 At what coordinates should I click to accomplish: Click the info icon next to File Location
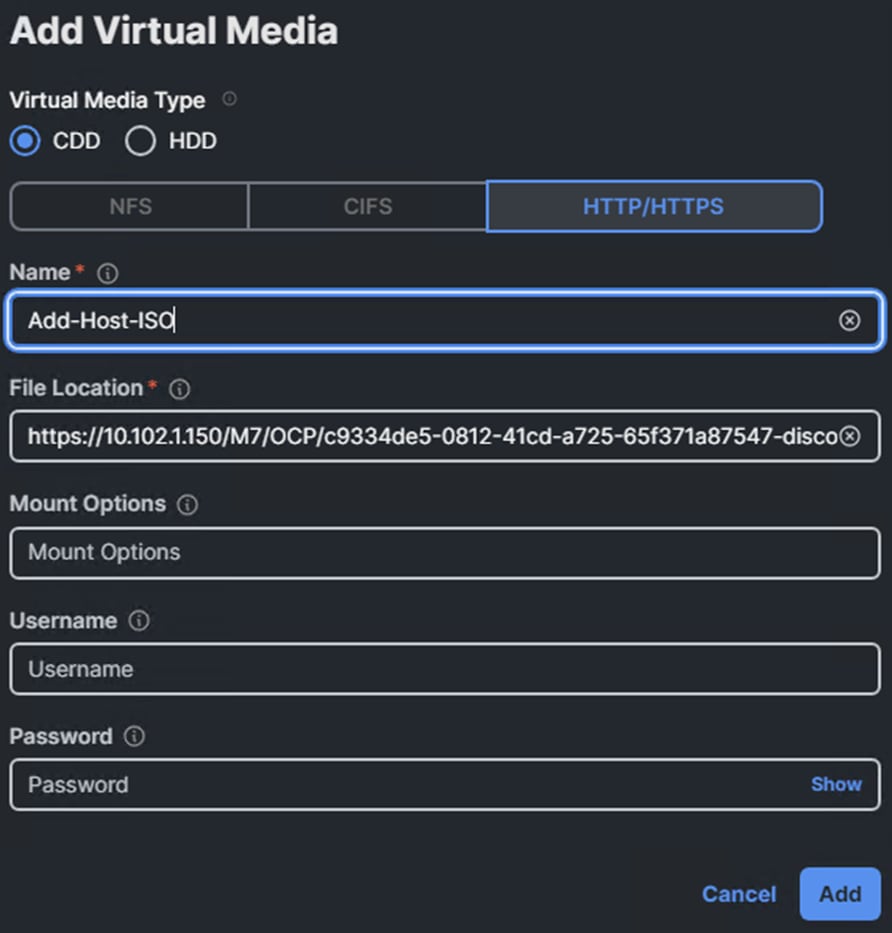point(180,389)
